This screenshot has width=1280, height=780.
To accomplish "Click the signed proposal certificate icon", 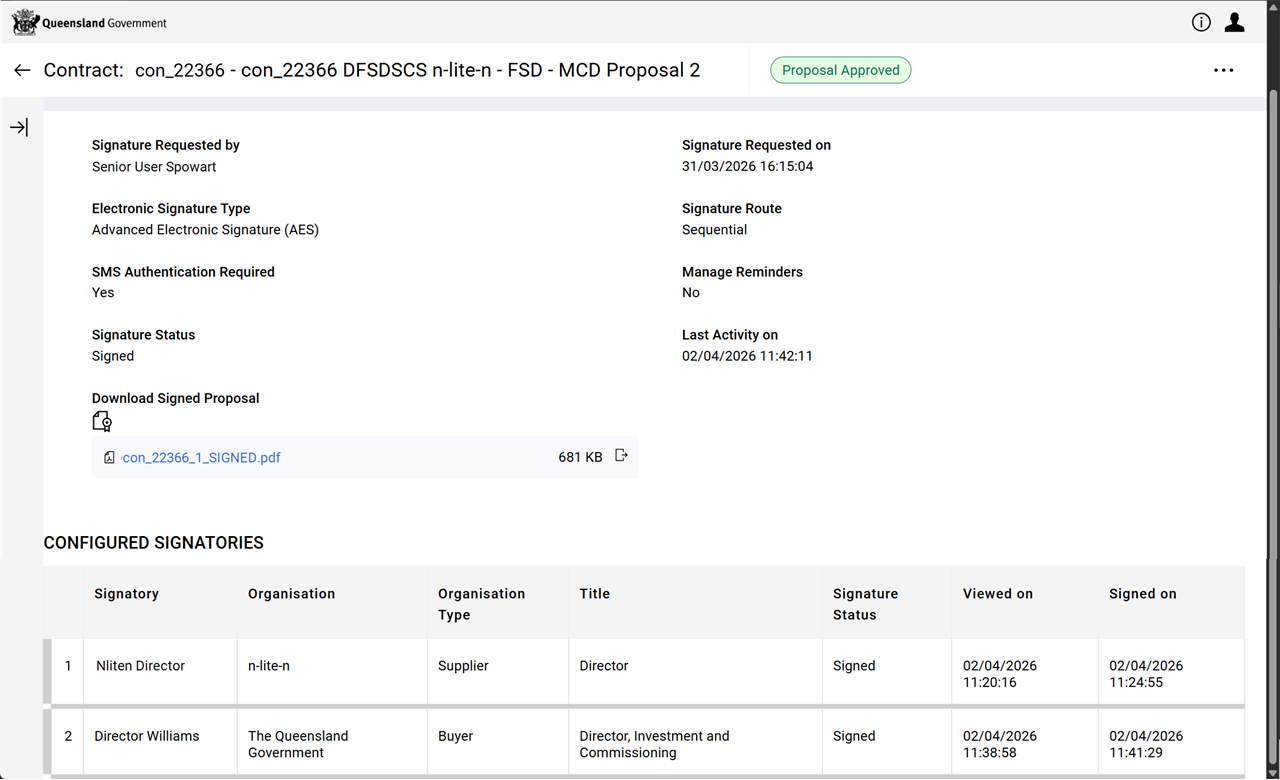I will tap(101, 421).
